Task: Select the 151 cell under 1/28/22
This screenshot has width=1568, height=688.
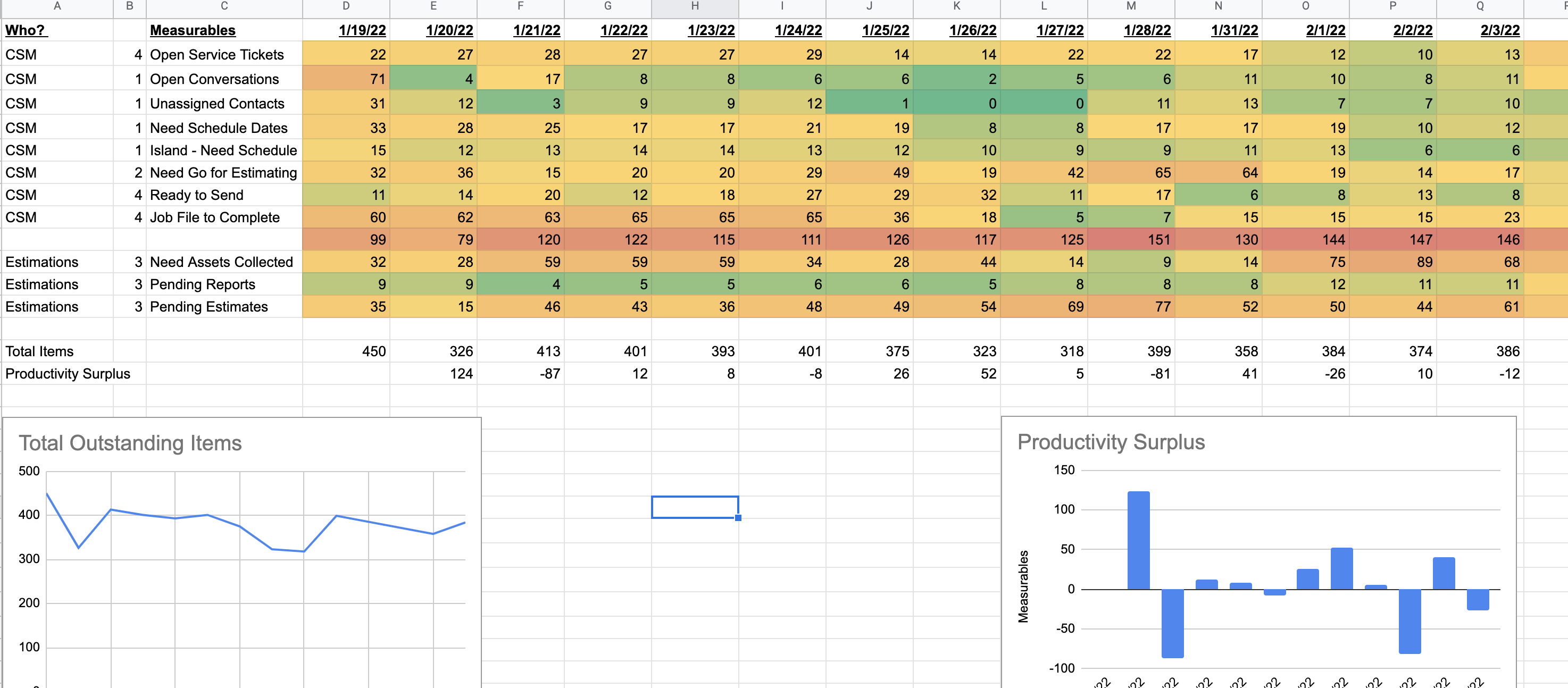Action: pyautogui.click(x=1131, y=240)
